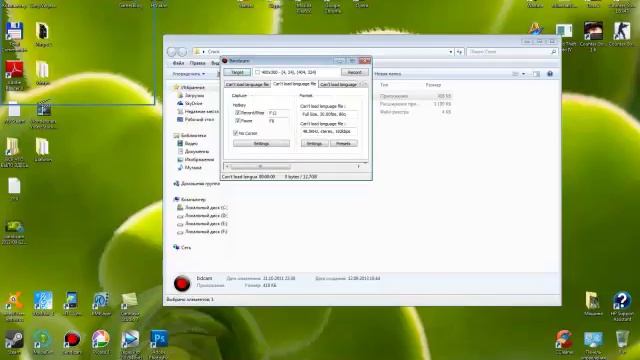640x360 pixels.
Task: Click the Explorer search field
Action: (x=512, y=52)
